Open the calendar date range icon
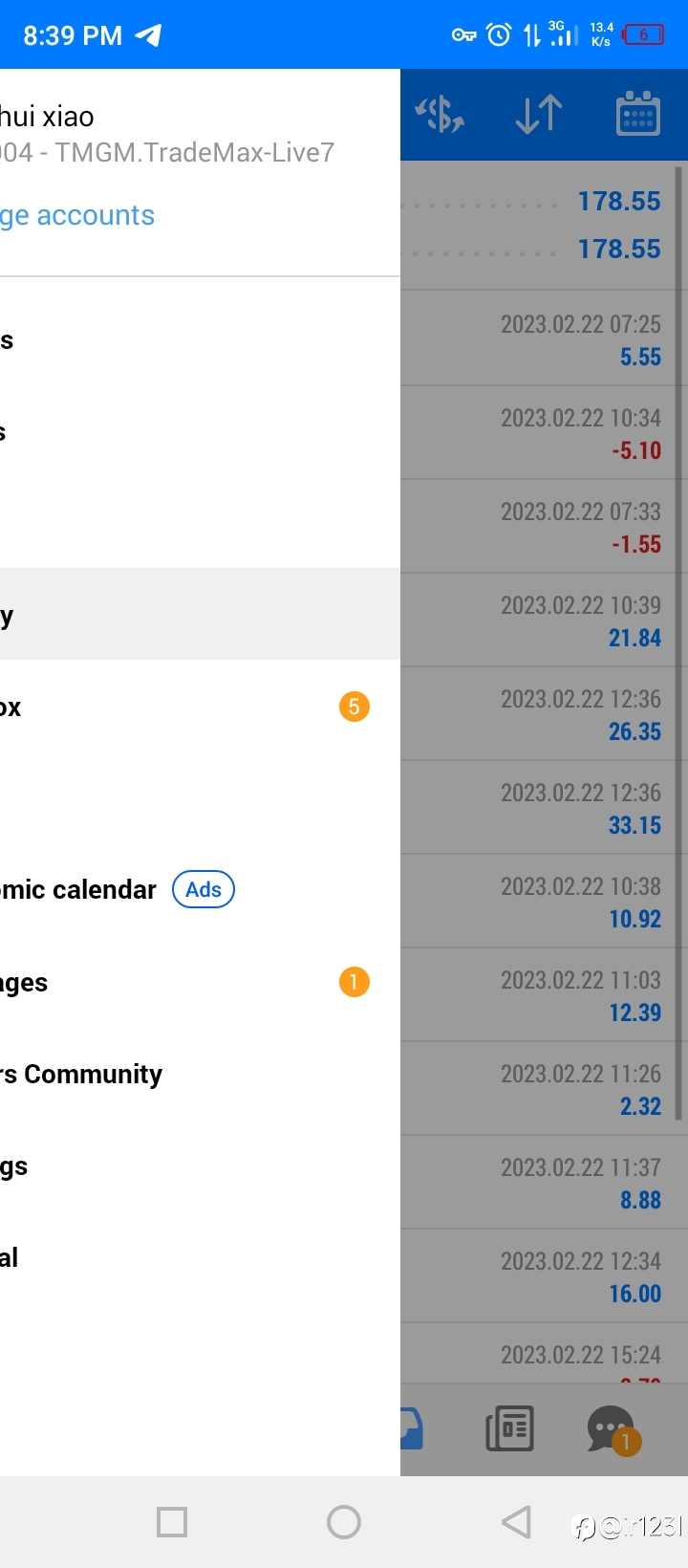This screenshot has height=1568, width=688. tap(638, 115)
